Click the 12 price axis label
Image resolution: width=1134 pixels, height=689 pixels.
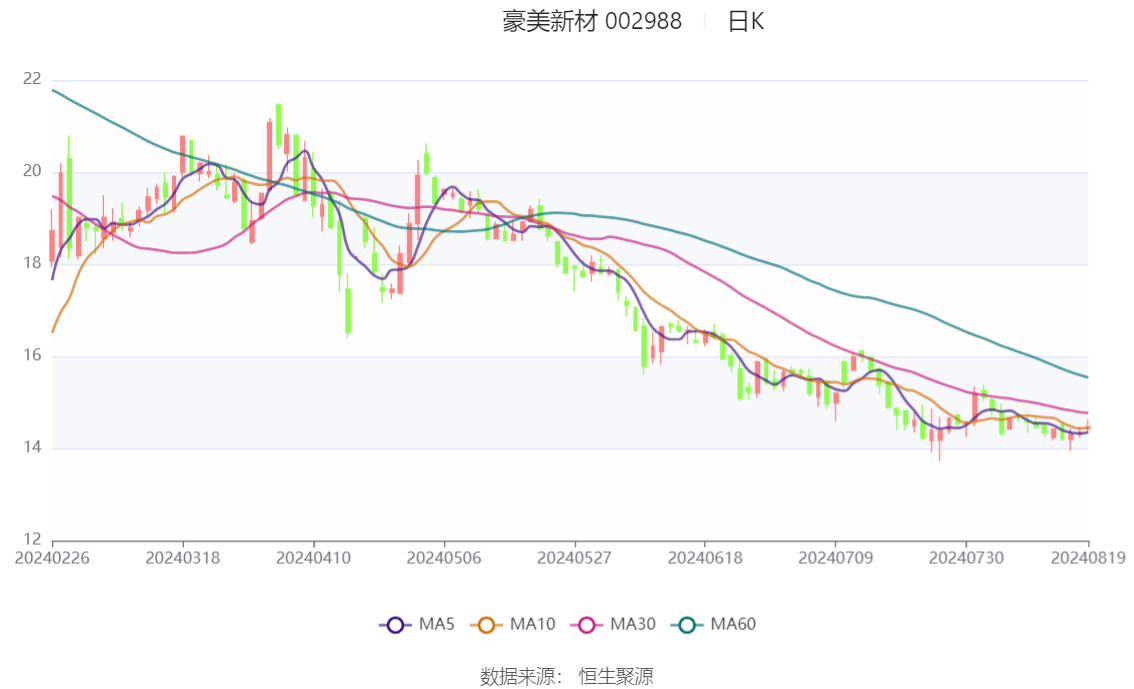[33, 539]
